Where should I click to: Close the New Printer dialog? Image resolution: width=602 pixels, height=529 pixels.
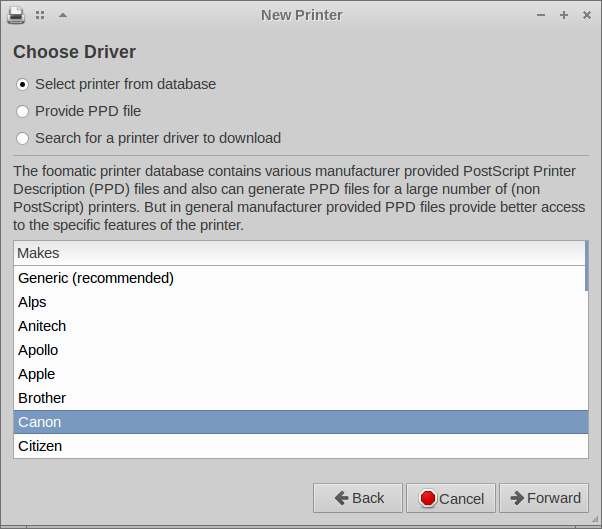click(x=586, y=15)
